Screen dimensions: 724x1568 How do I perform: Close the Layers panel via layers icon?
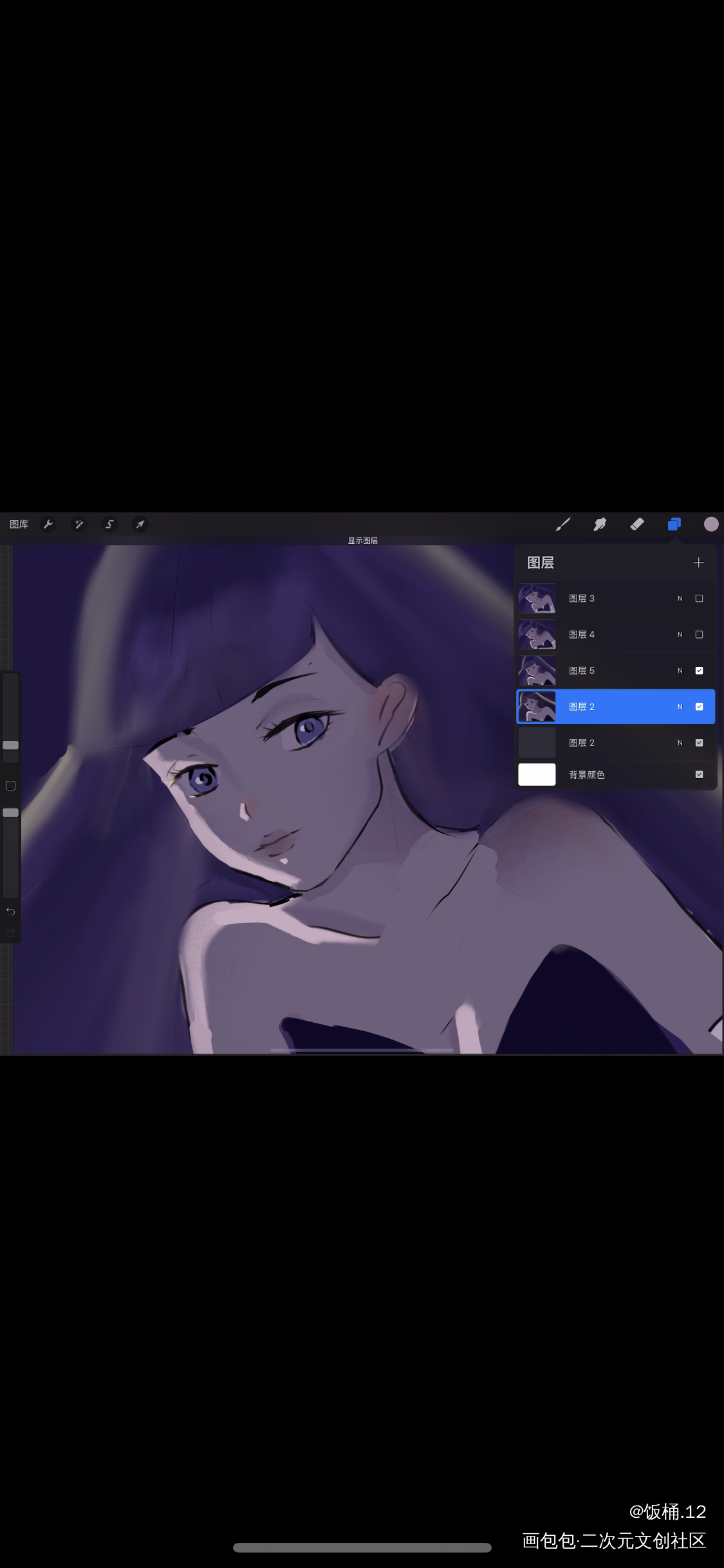point(674,525)
